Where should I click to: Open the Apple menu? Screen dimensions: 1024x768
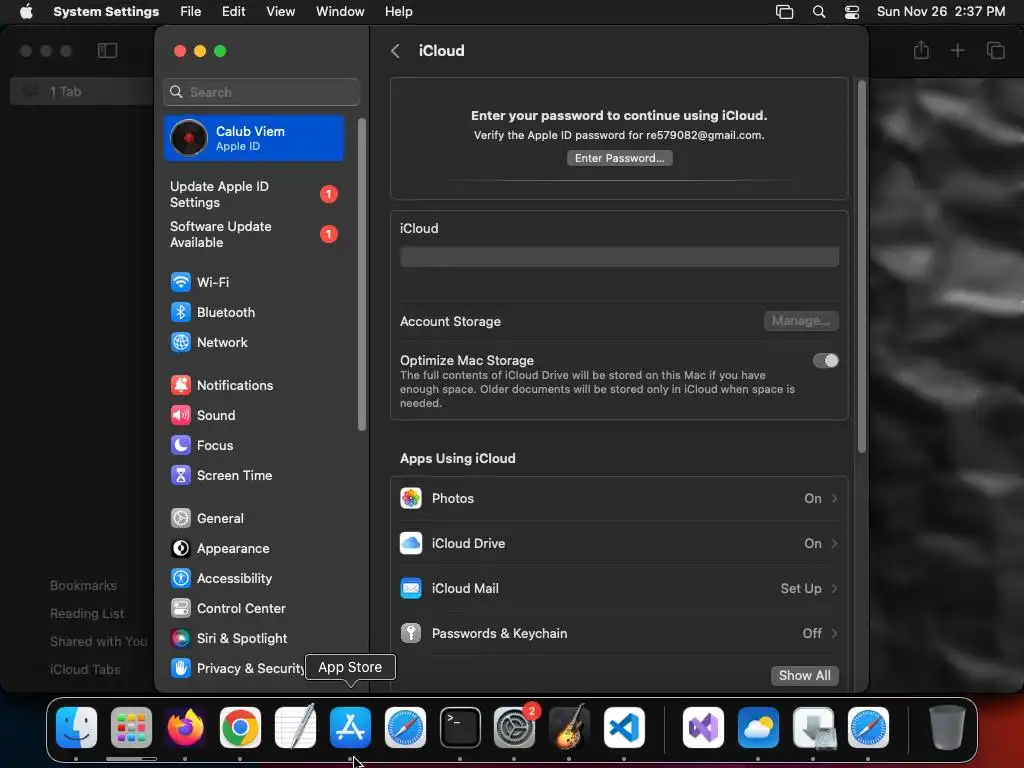pyautogui.click(x=26, y=12)
